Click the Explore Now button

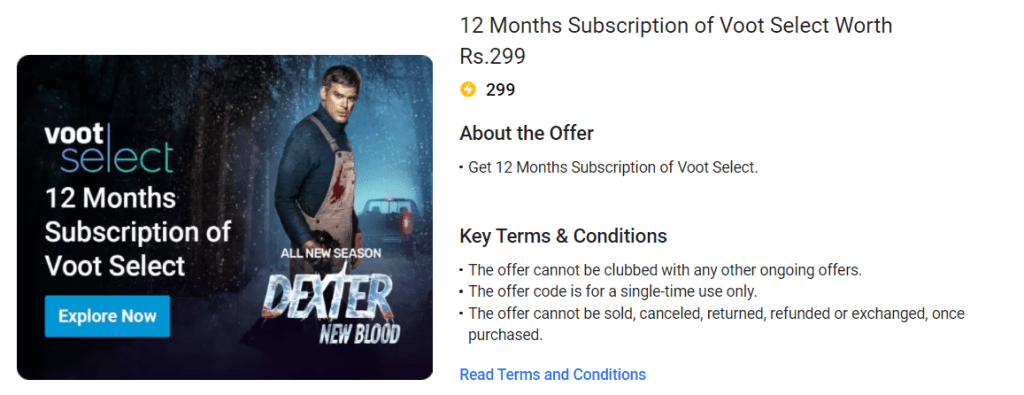pos(107,316)
